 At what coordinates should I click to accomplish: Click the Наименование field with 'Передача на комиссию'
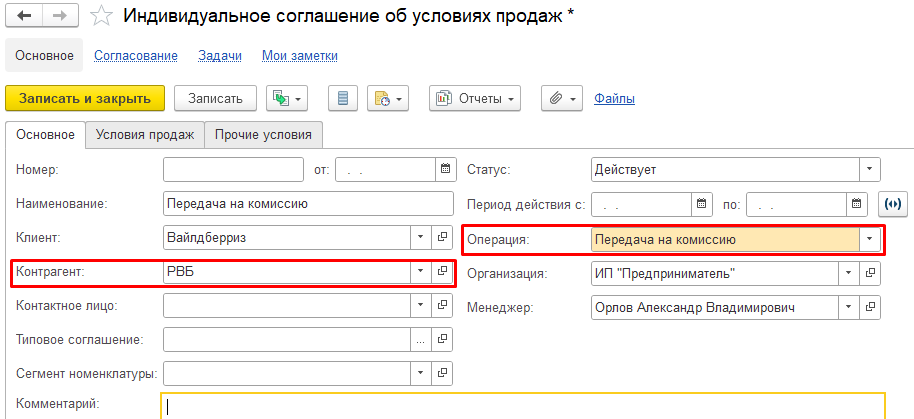click(308, 204)
